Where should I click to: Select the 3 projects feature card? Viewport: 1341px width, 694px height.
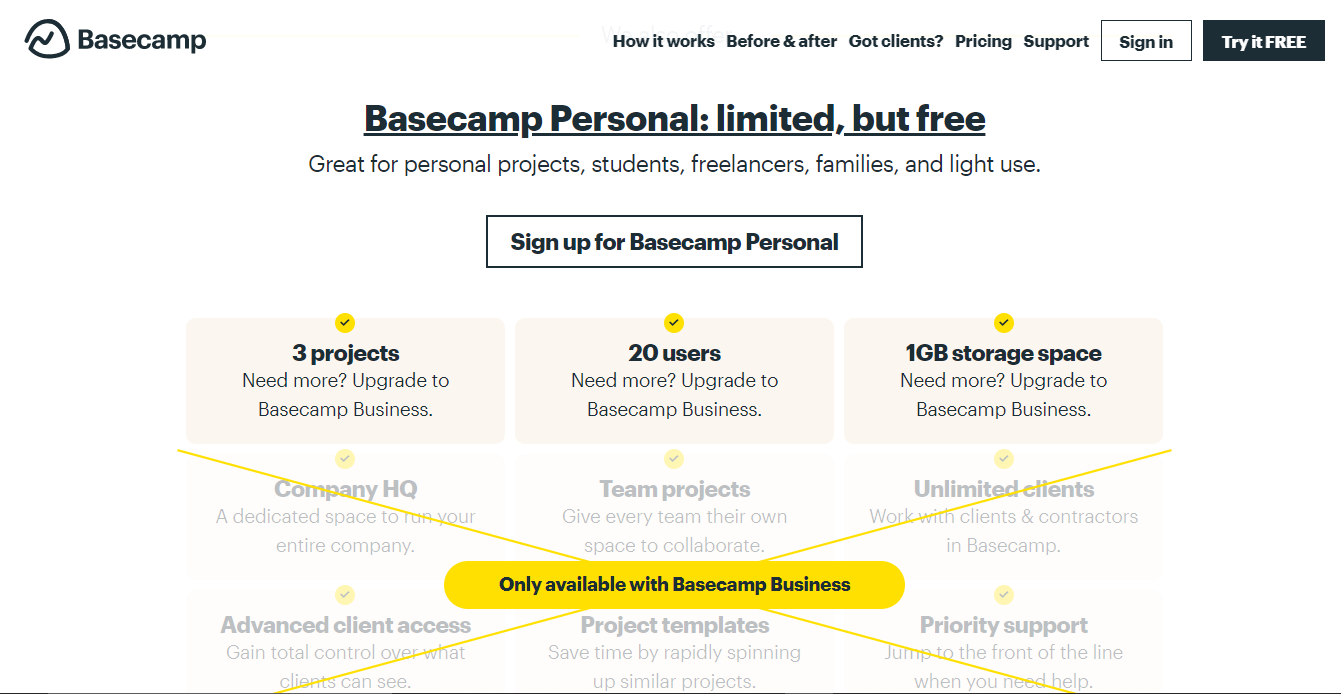345,381
